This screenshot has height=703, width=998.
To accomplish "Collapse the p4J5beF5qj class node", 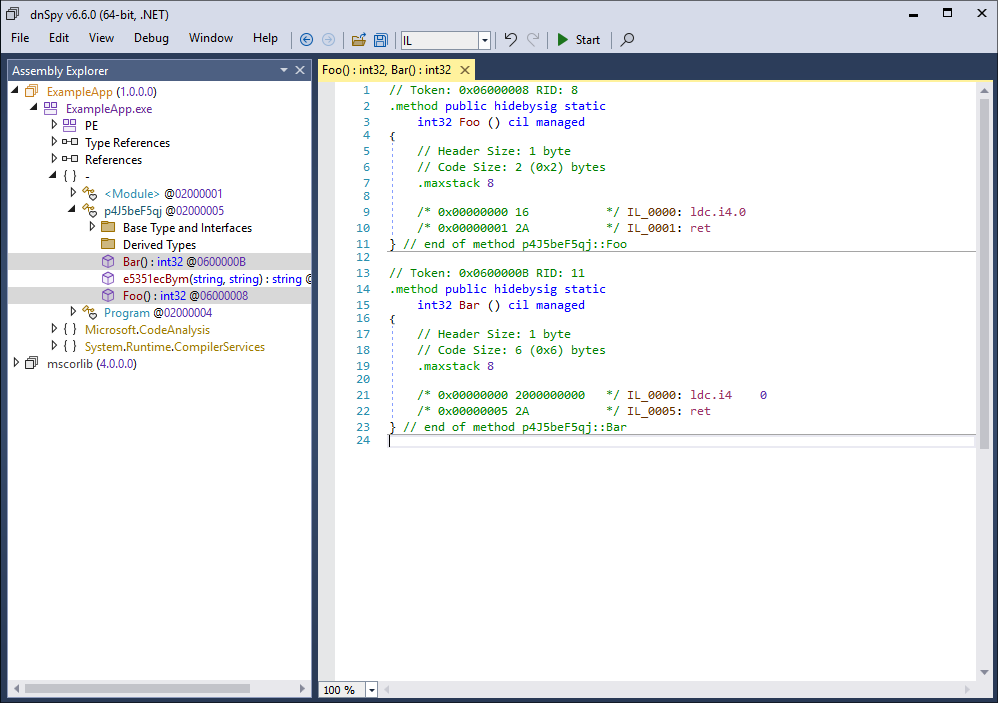I will coord(72,209).
